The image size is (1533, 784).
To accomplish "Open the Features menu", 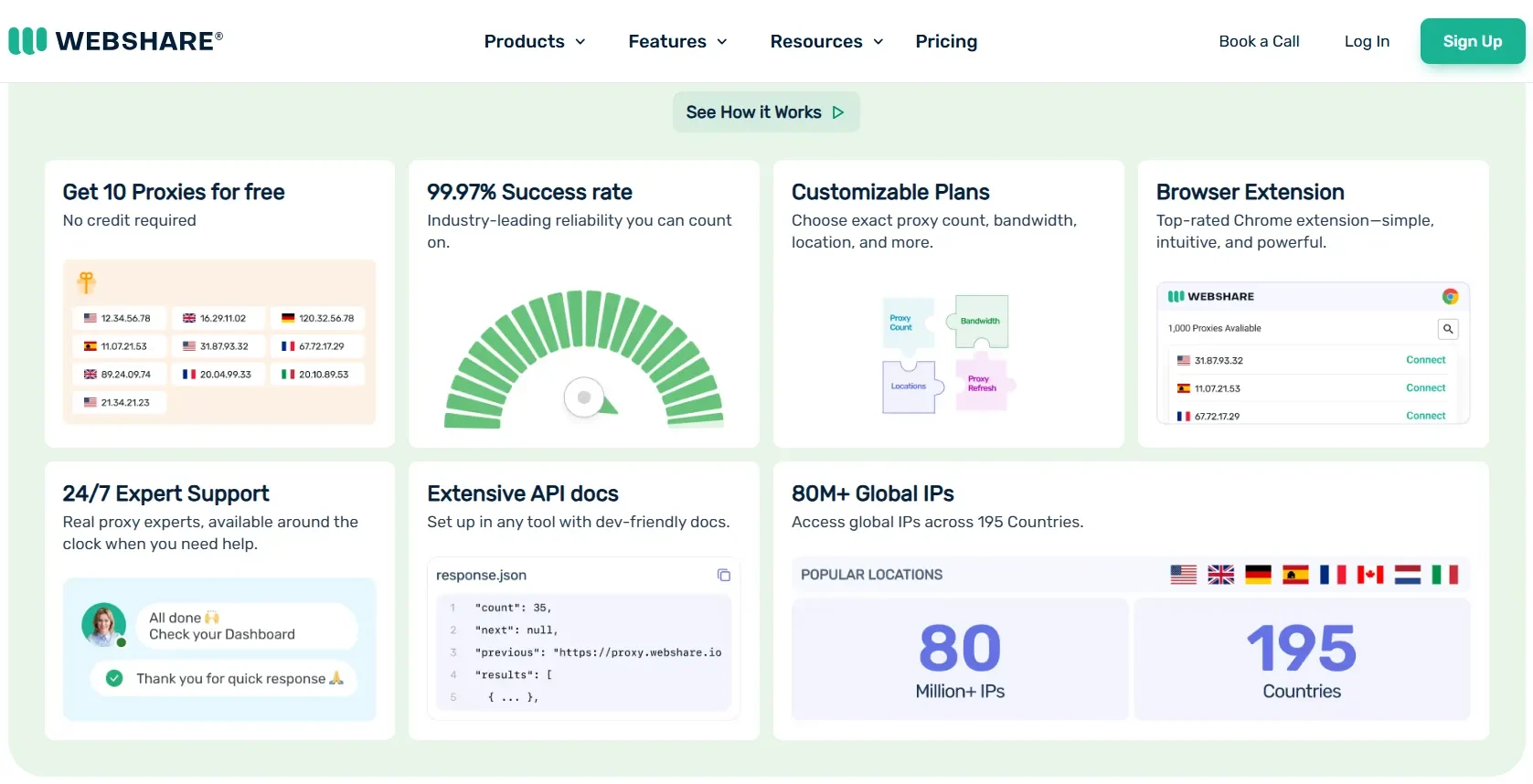I will point(677,41).
